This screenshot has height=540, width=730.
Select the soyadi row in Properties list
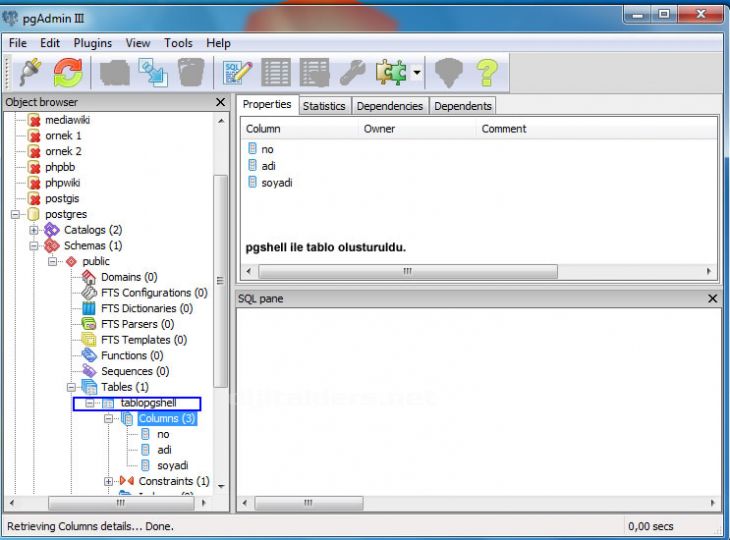277,182
